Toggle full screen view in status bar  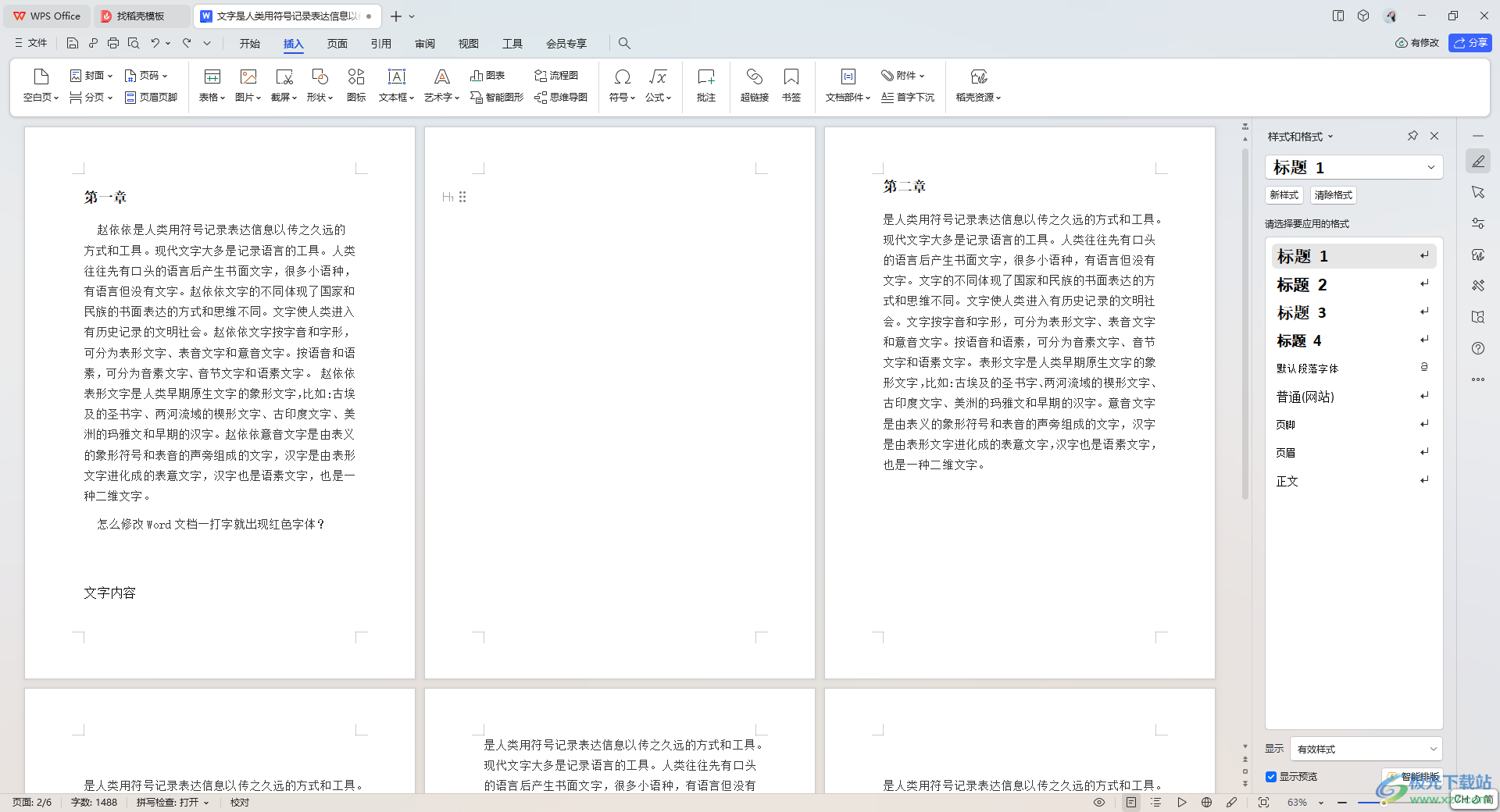click(1263, 803)
